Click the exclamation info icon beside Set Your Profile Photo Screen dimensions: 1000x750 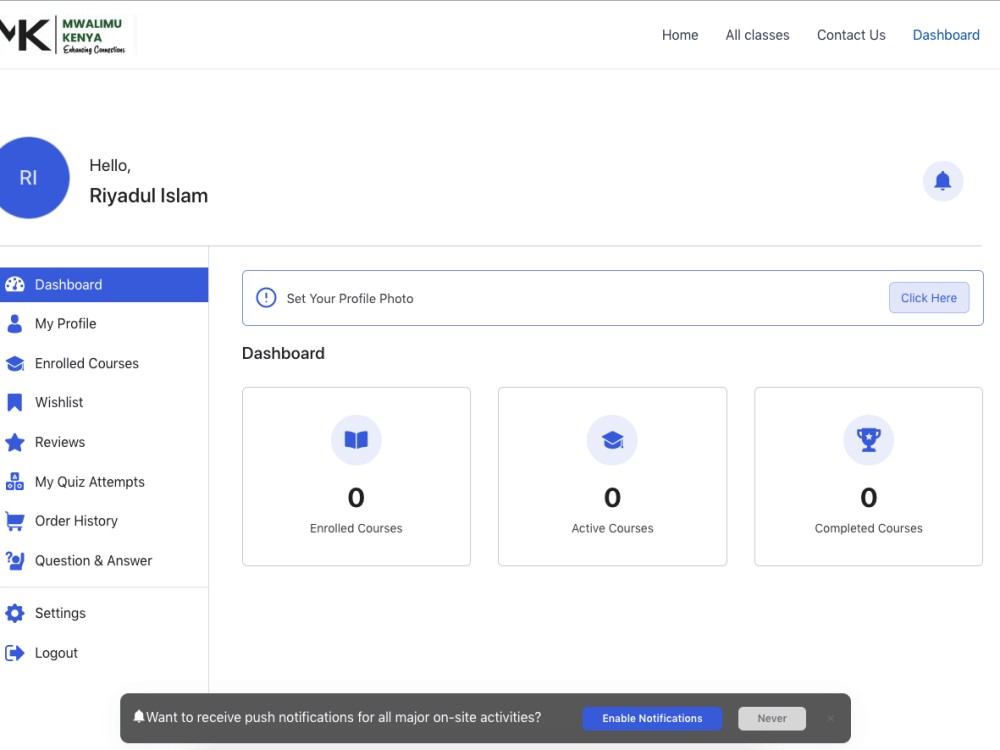[x=266, y=298]
